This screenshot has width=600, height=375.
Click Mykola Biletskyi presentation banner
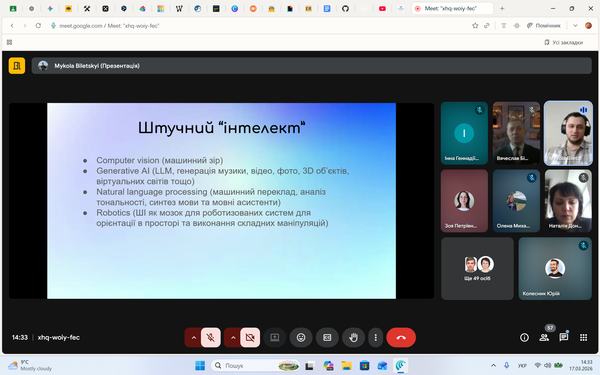(x=311, y=66)
